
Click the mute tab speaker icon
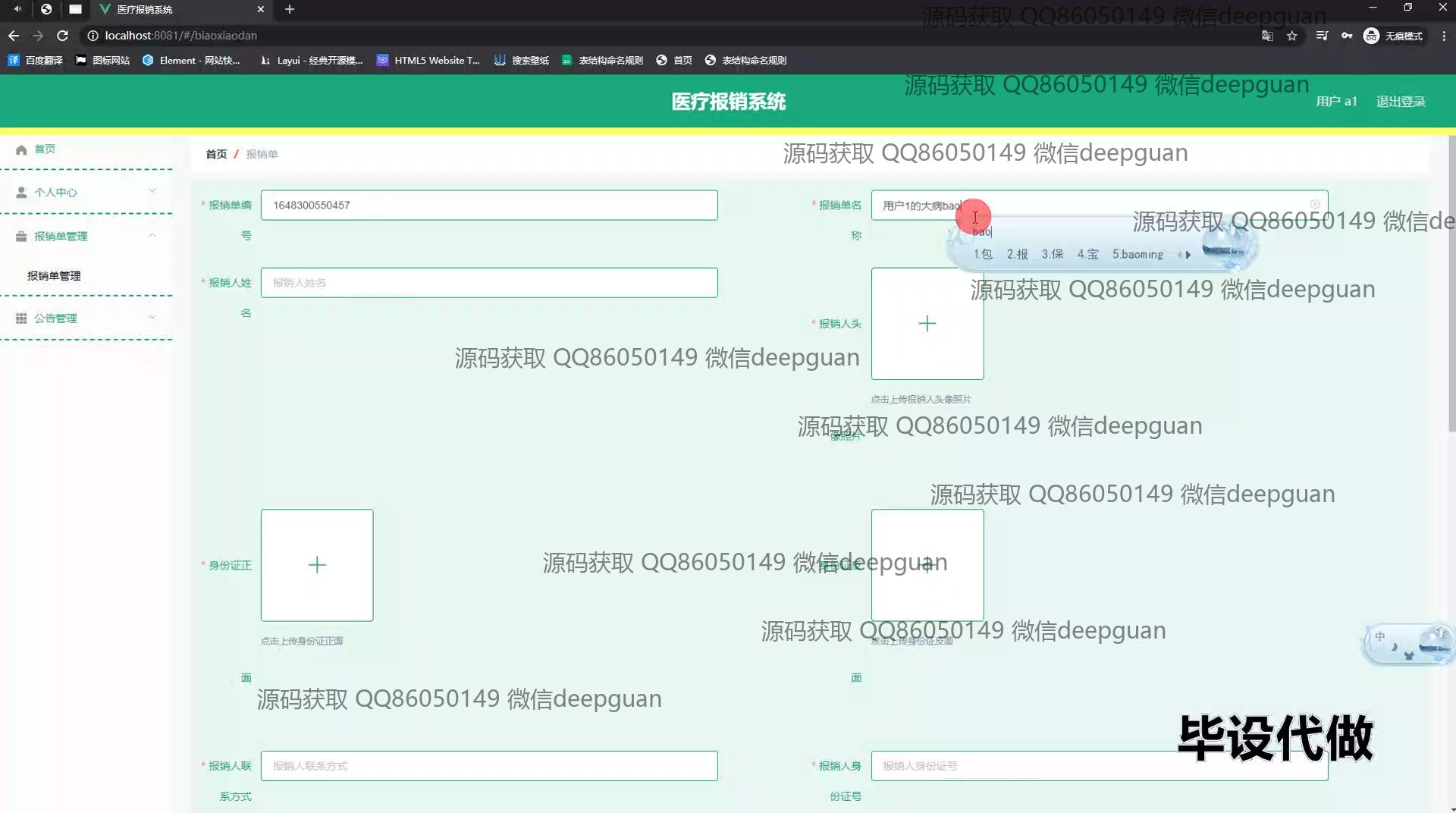coord(17,9)
